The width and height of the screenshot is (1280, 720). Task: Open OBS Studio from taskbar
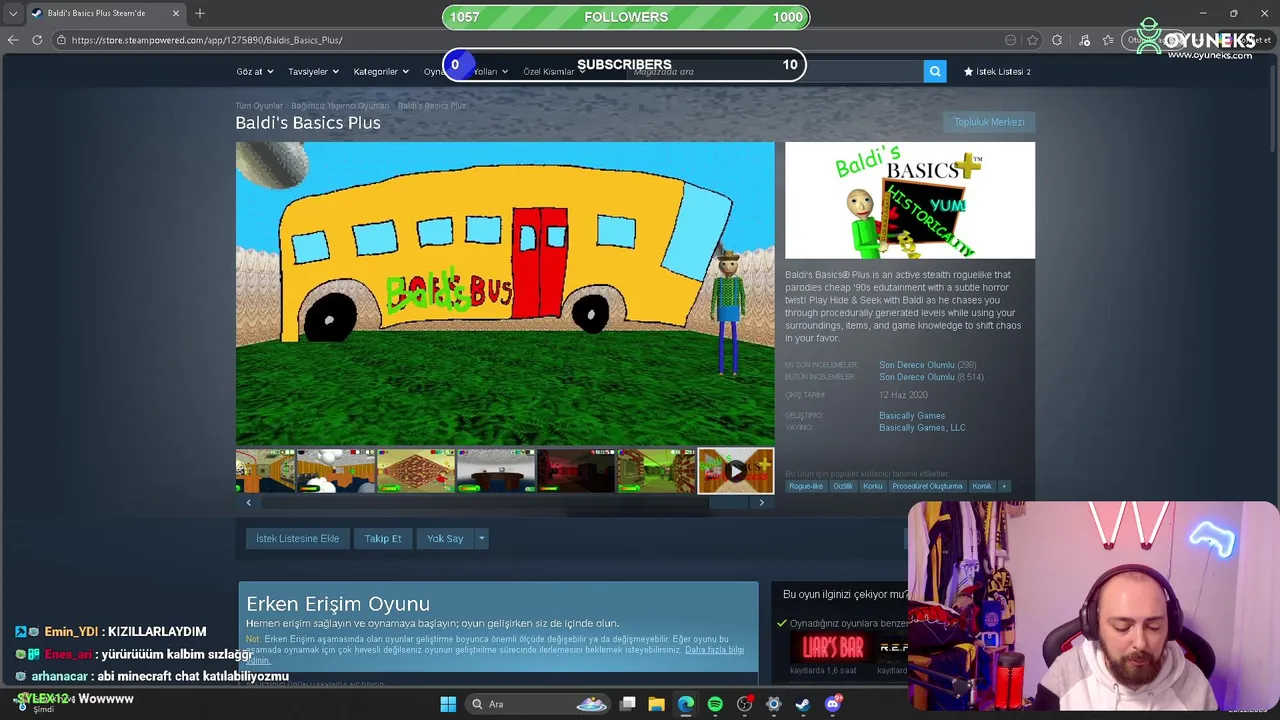[x=744, y=704]
